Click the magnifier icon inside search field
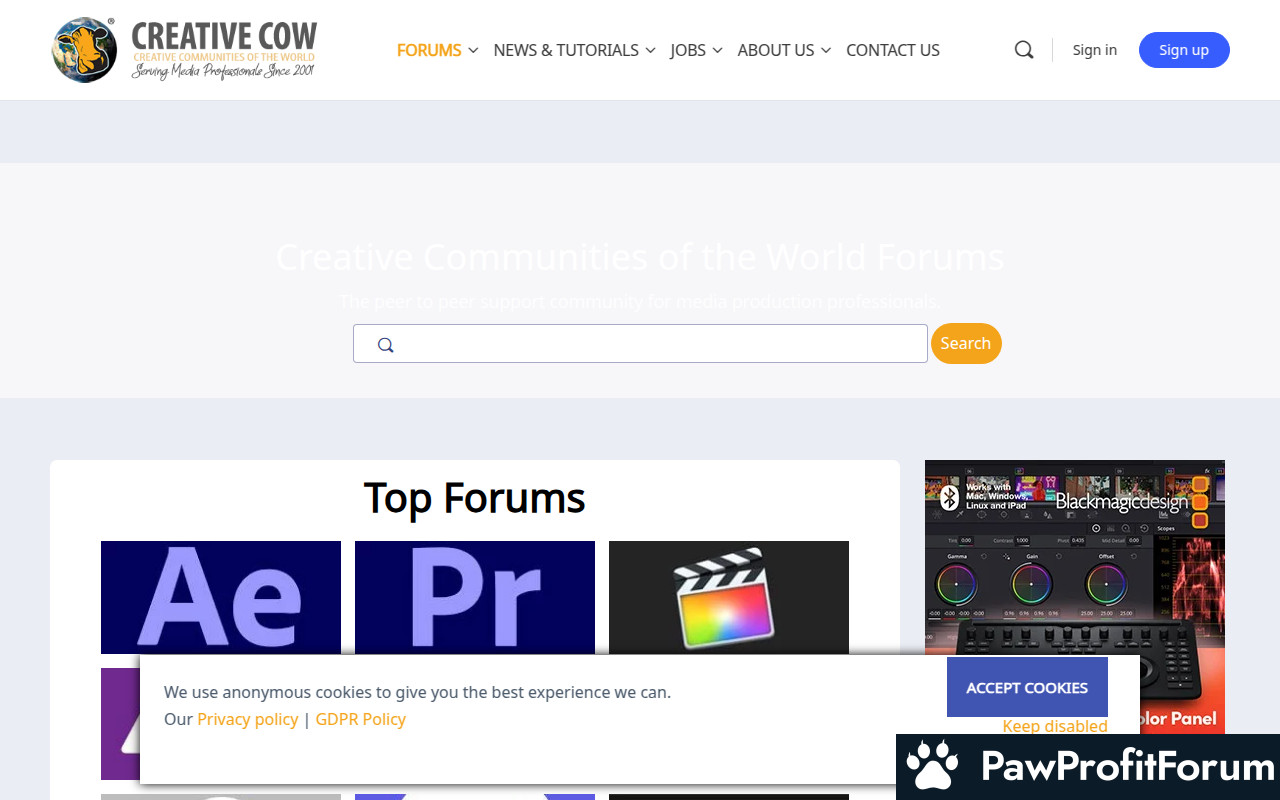Image resolution: width=1280 pixels, height=800 pixels. pos(386,345)
